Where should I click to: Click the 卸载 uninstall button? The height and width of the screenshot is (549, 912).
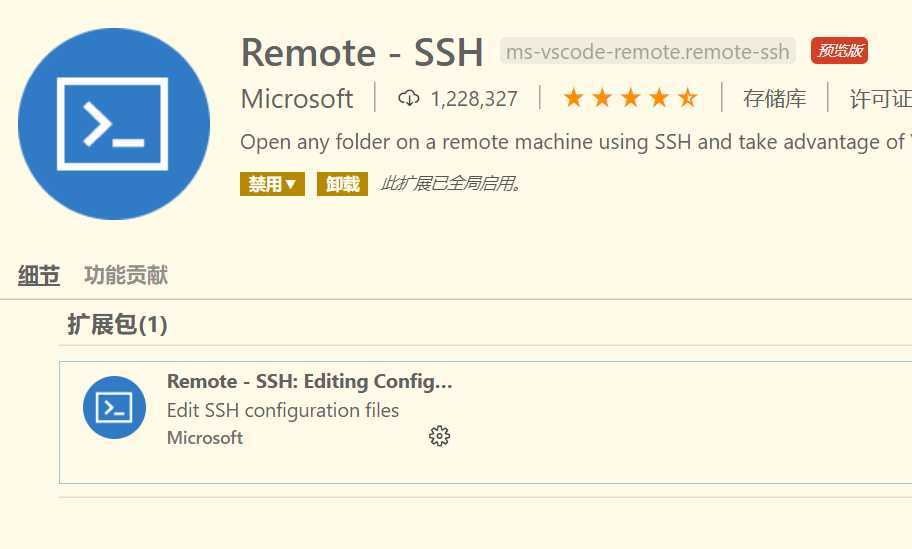342,184
